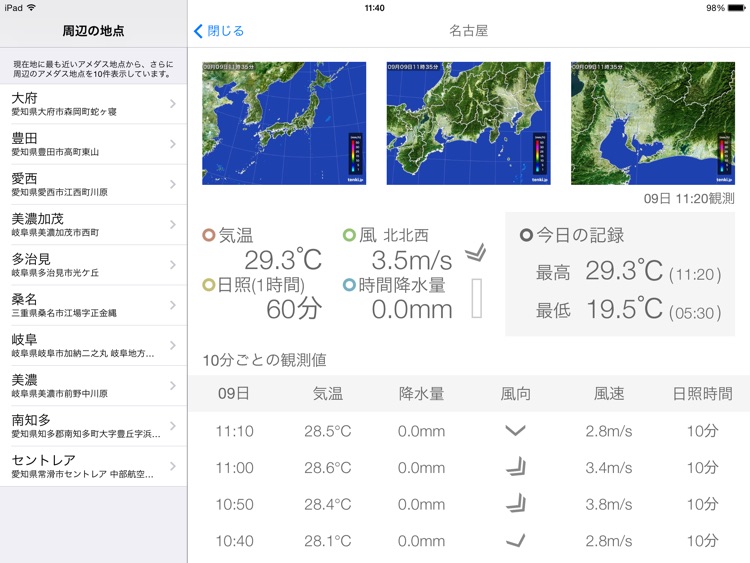Open the central Japan regional radar thumbnail

point(468,123)
